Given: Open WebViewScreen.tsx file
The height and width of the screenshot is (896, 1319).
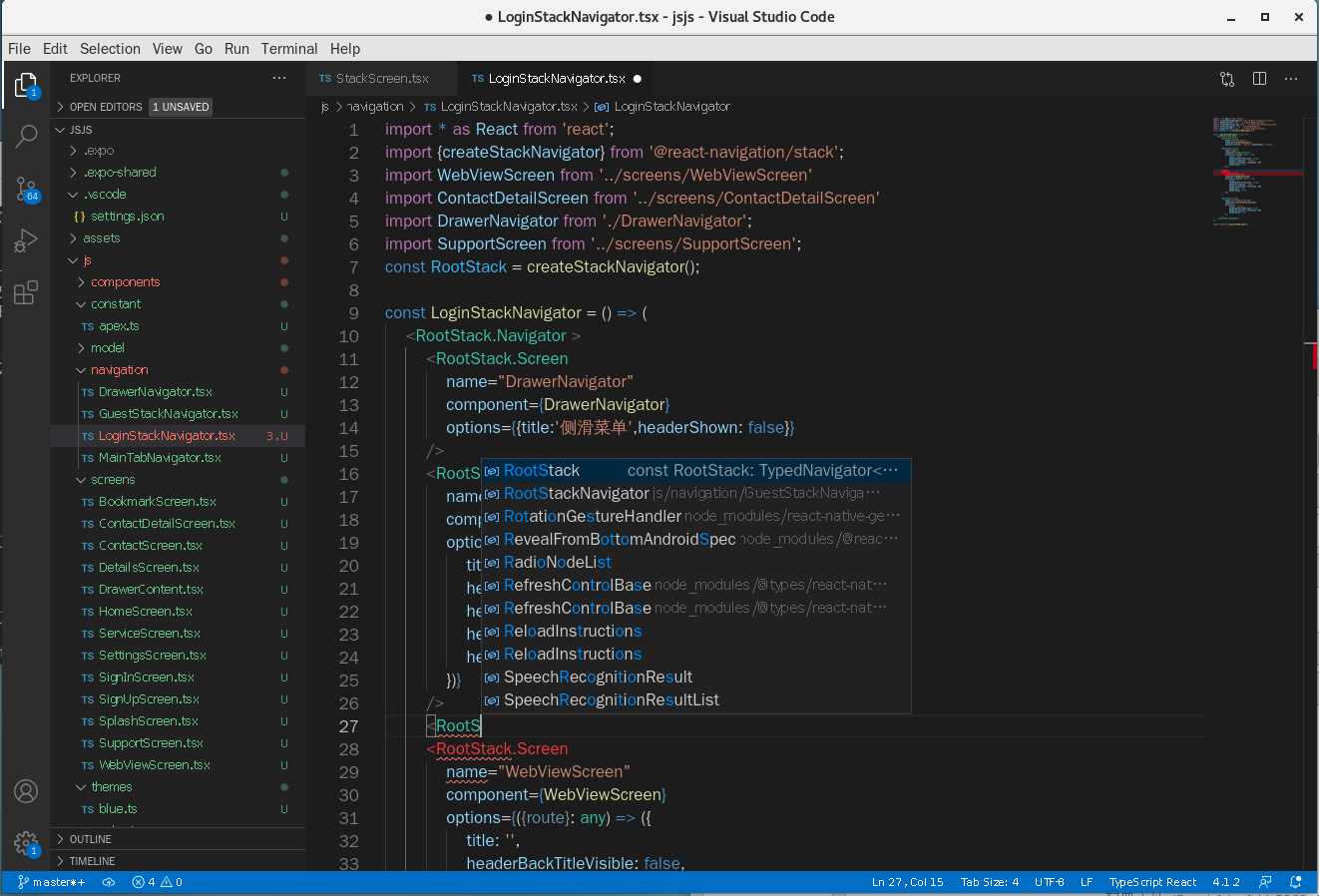Looking at the screenshot, I should [178, 765].
